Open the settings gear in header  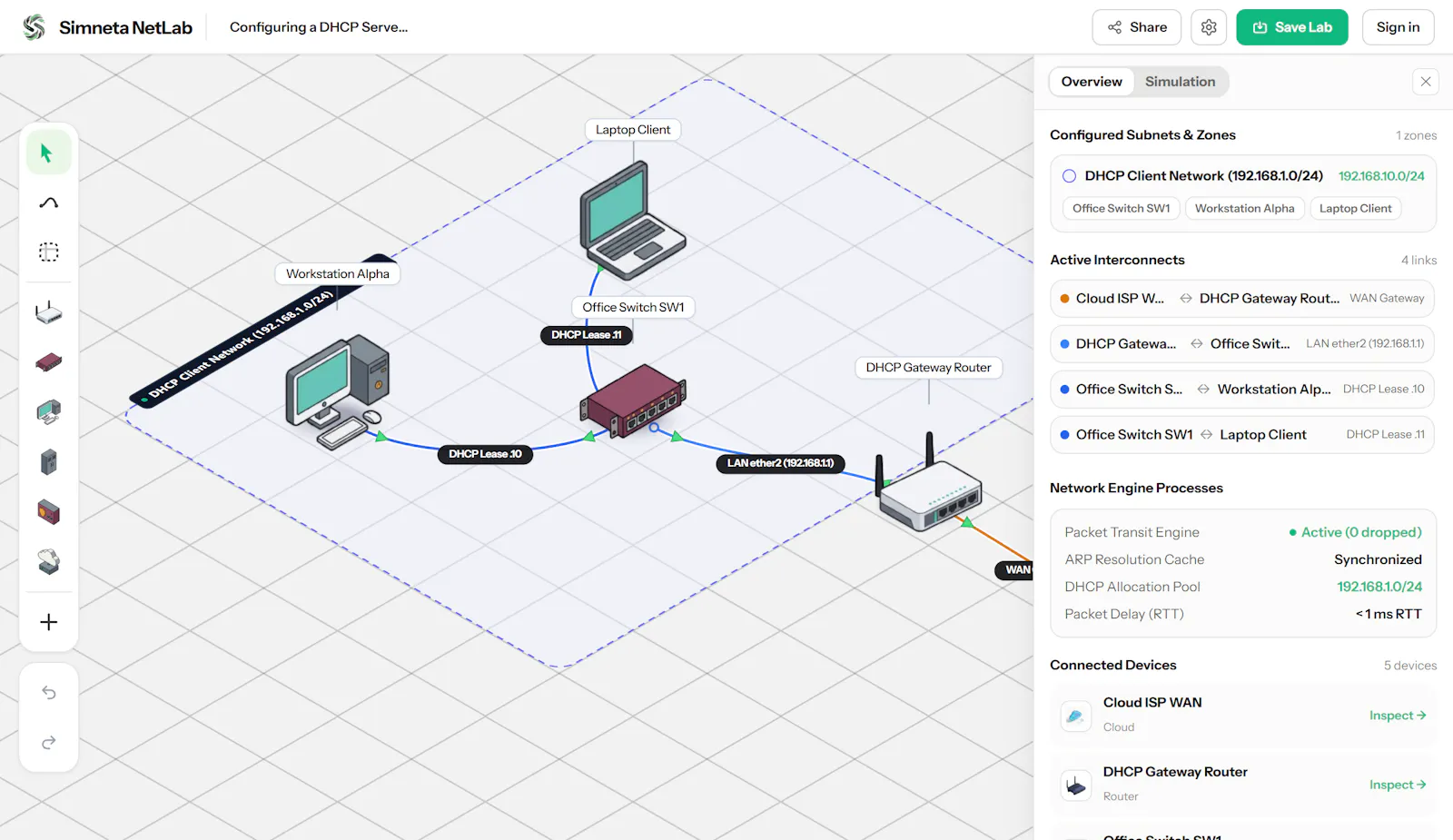pyautogui.click(x=1209, y=27)
